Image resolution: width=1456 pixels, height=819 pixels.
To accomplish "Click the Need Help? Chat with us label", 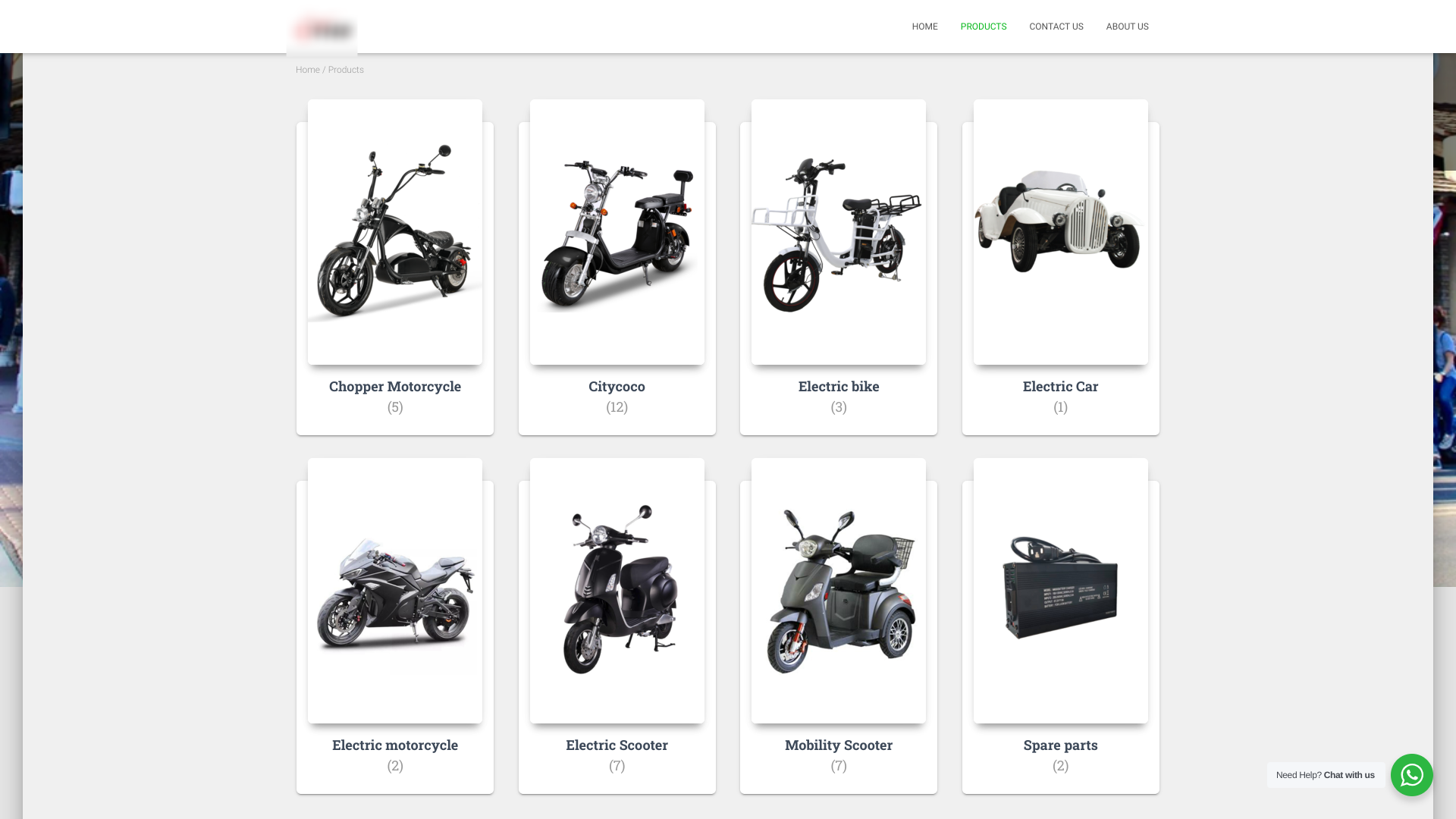I will point(1325,775).
